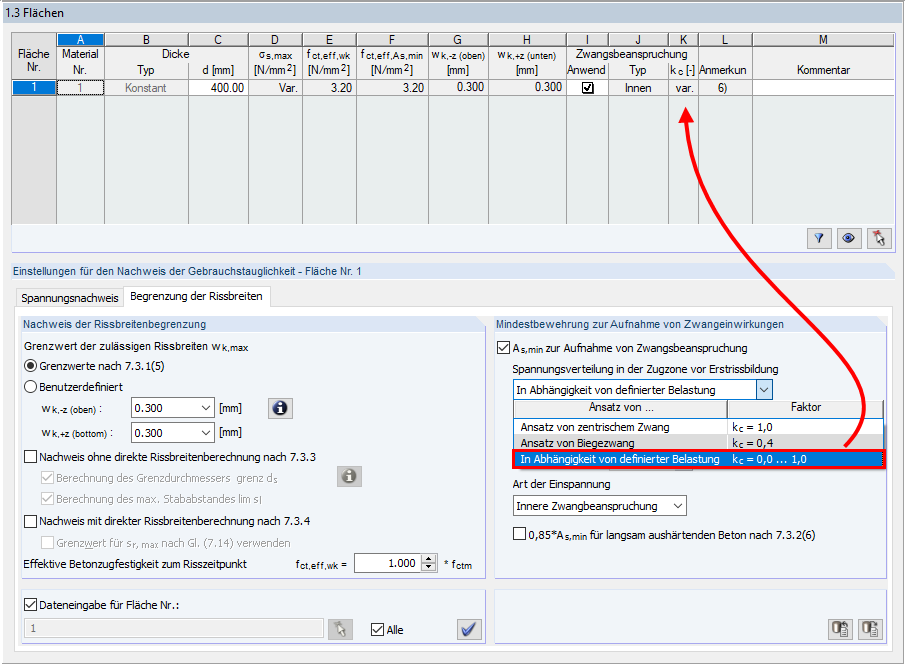
Task: Open info button next to wk,-z field
Action: (280, 408)
